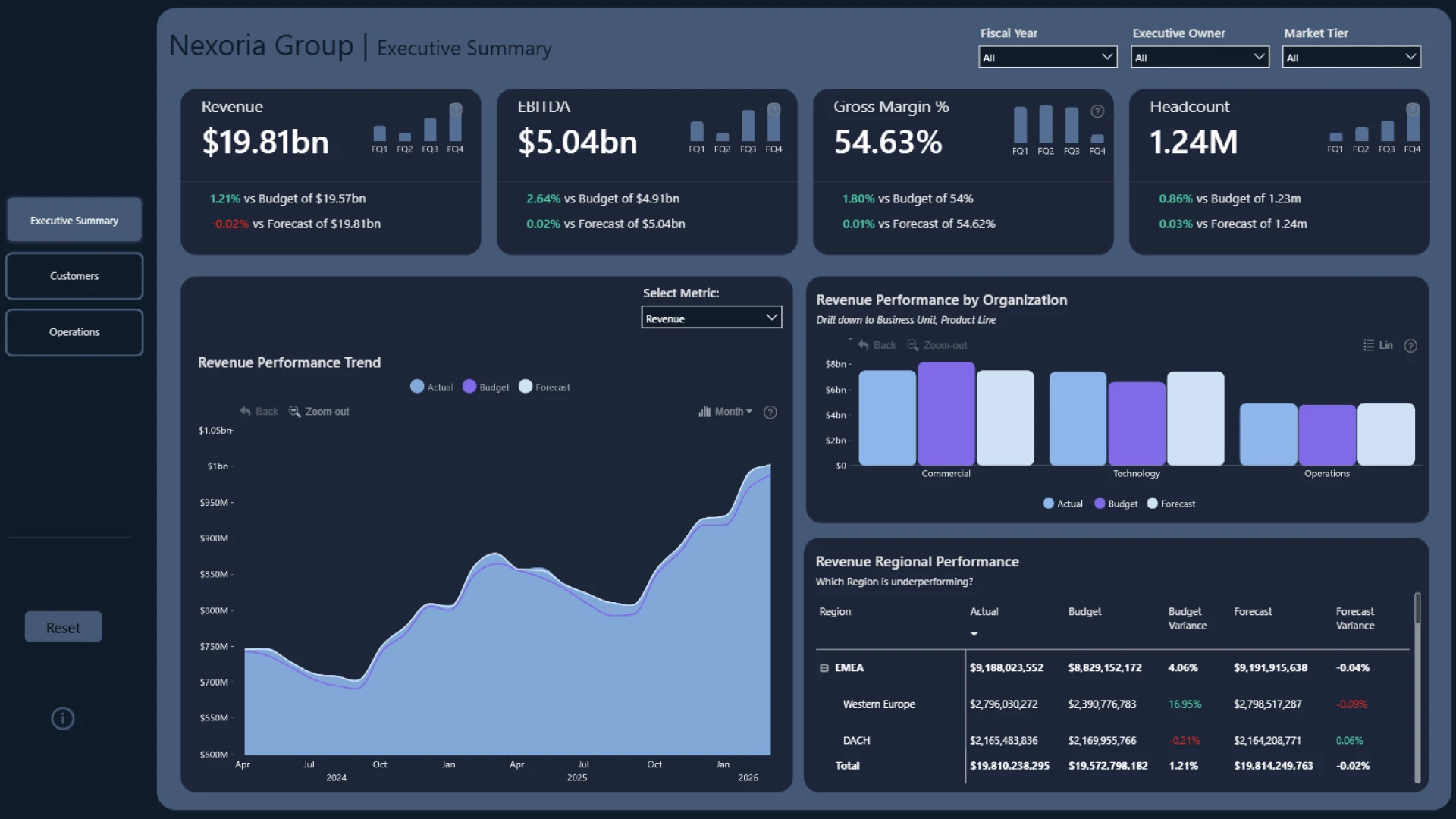Click the purple Commercial Budget bar
This screenshot has width=1456, height=819.
click(946, 413)
